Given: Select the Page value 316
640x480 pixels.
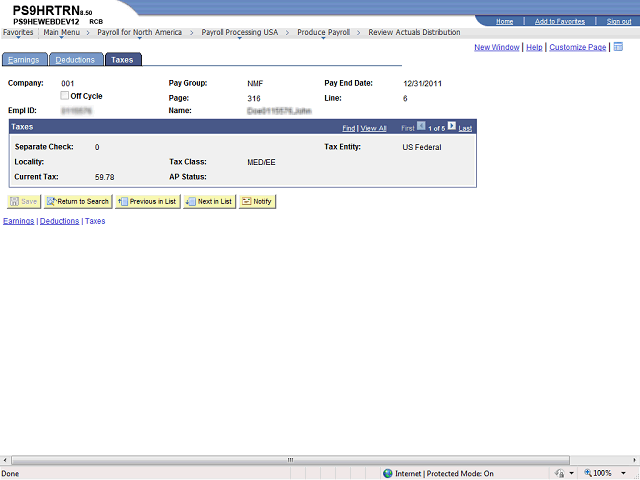Looking at the screenshot, I should (x=253, y=98).
